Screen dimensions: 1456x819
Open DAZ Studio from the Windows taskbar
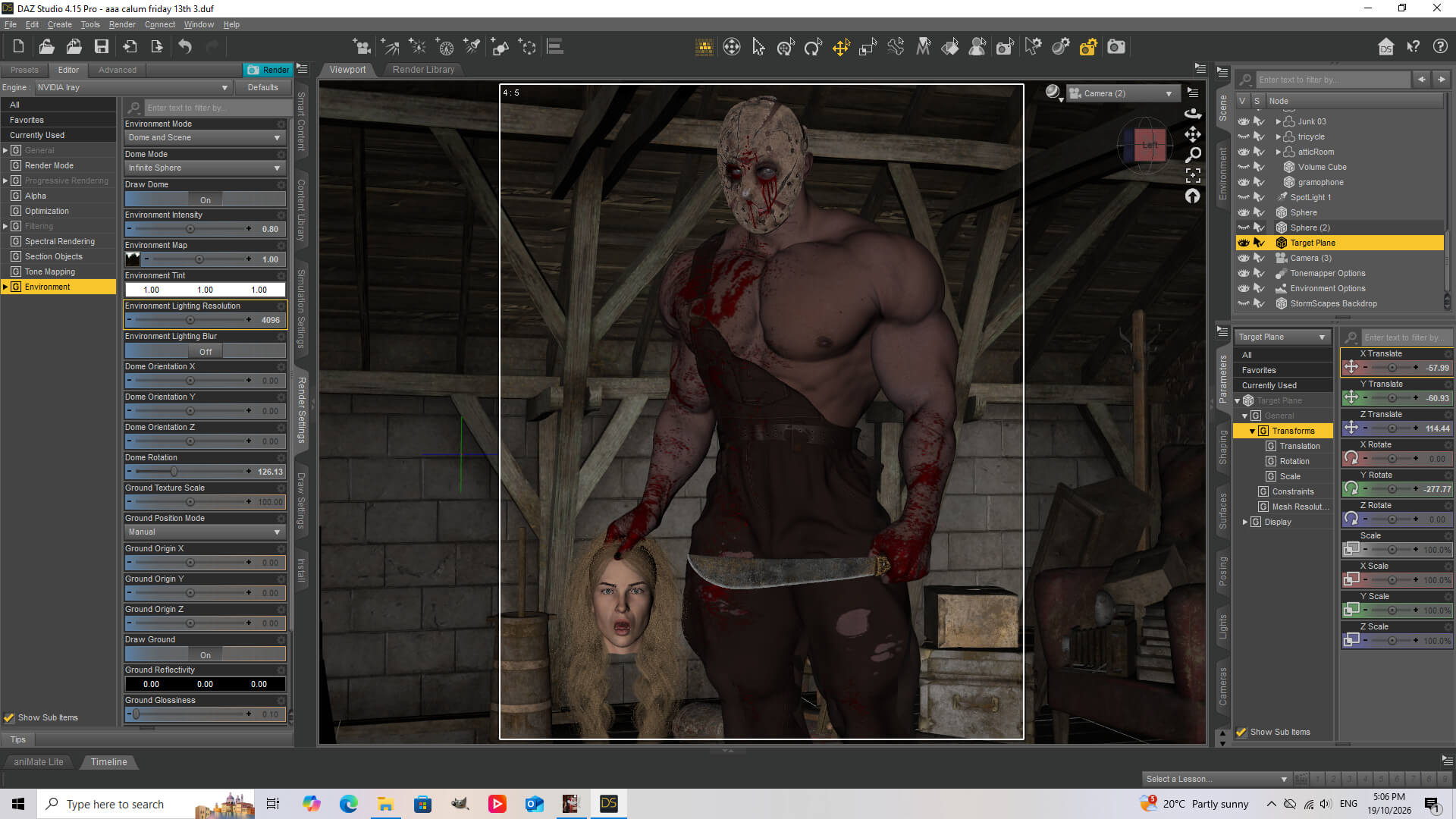609,804
